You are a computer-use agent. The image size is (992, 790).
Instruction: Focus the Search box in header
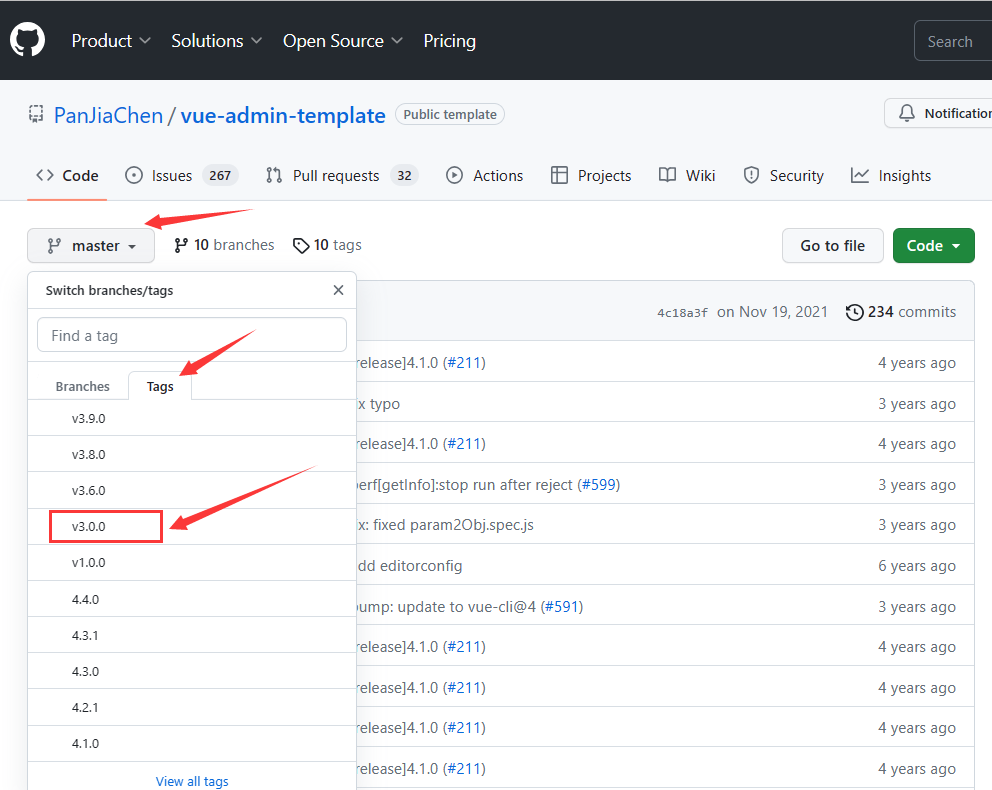[953, 41]
